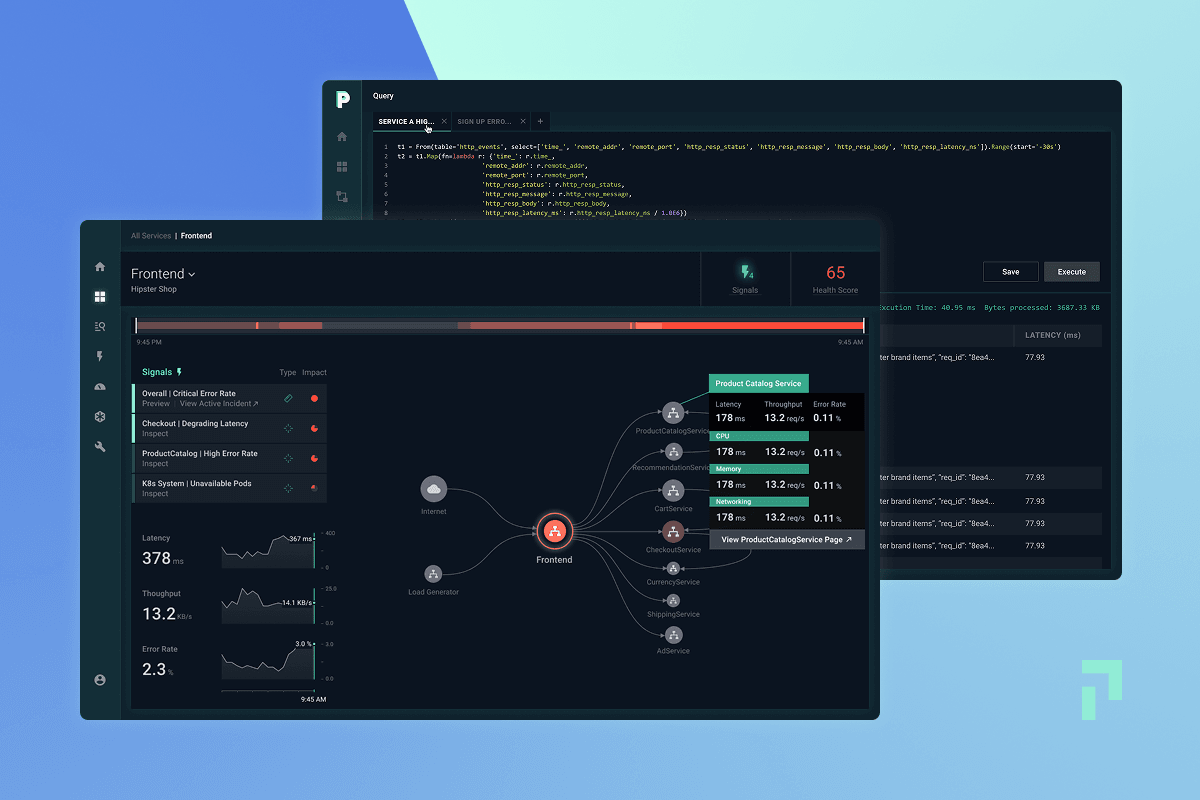Click the user profile icon at sidebar bottom
The width and height of the screenshot is (1200, 800).
pos(99,679)
